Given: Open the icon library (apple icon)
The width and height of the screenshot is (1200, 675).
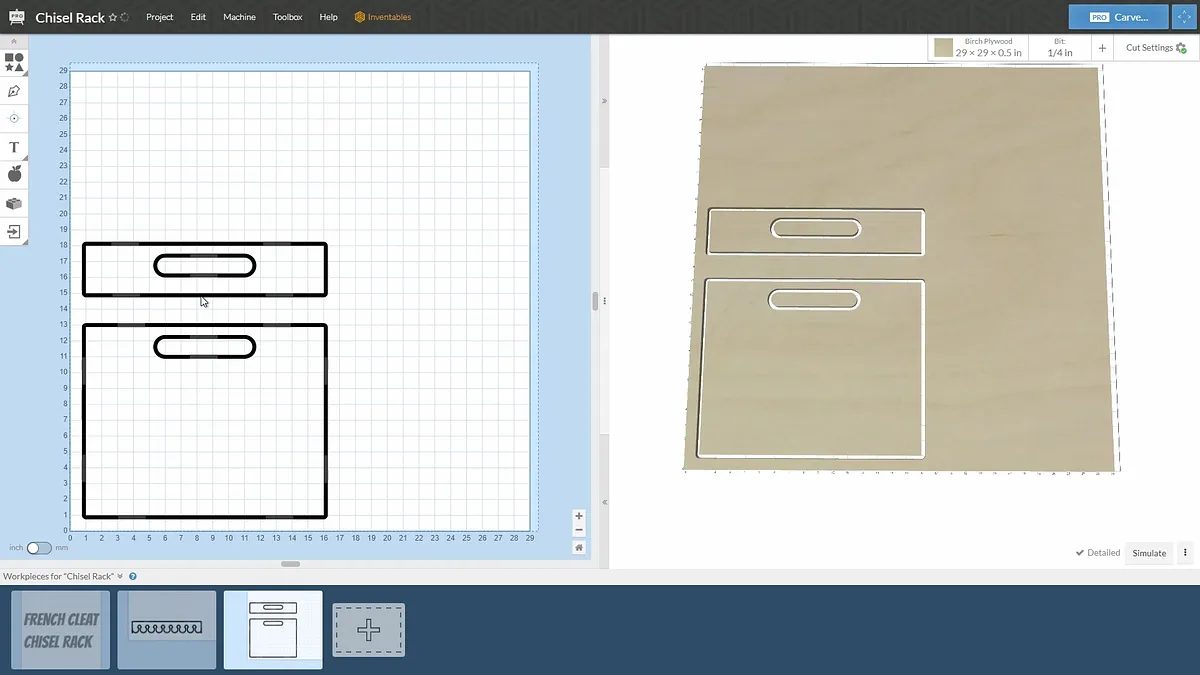Looking at the screenshot, I should [x=14, y=175].
